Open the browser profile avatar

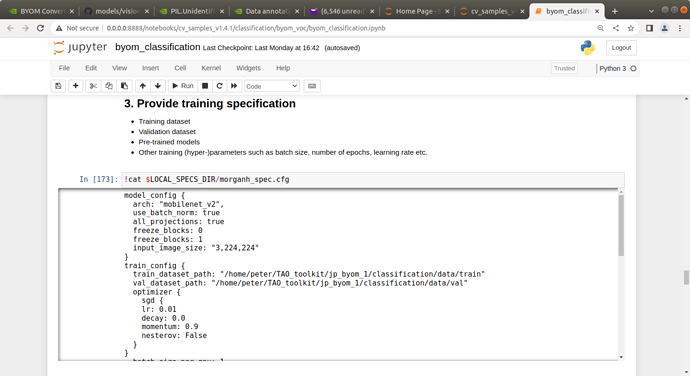point(664,28)
